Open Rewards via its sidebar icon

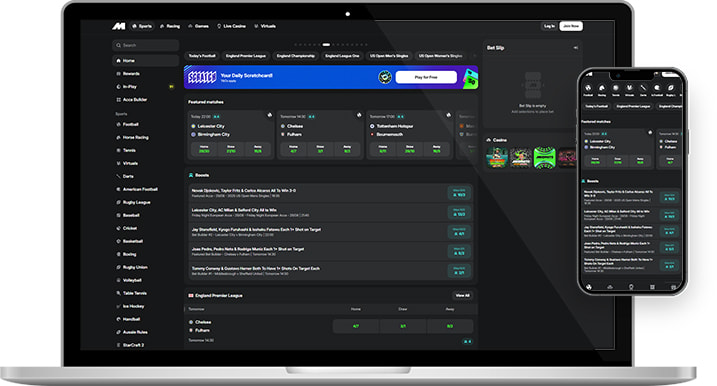[118, 74]
